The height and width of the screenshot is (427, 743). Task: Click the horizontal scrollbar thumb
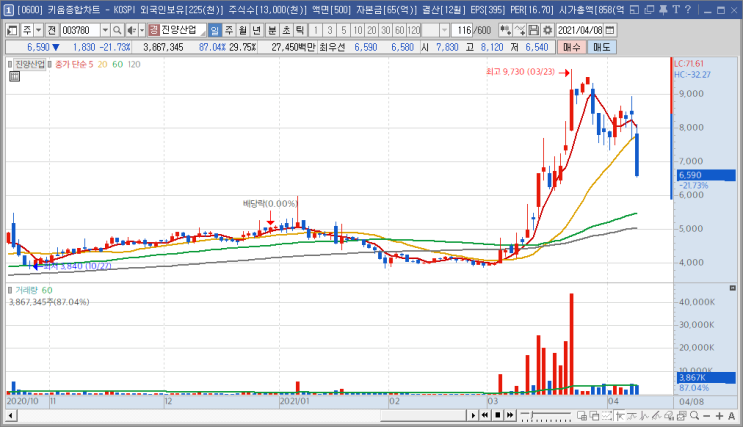pyautogui.click(x=424, y=416)
